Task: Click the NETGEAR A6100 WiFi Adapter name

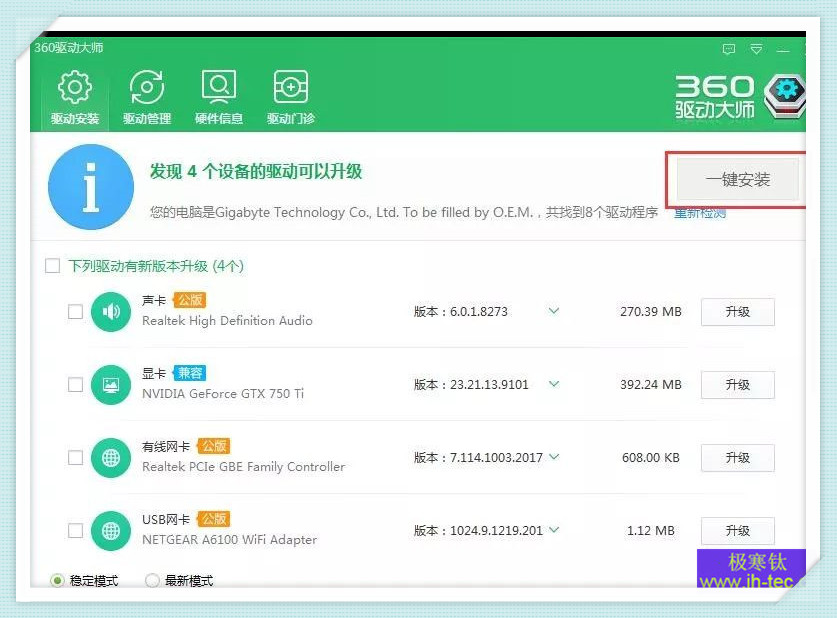Action: 230,540
